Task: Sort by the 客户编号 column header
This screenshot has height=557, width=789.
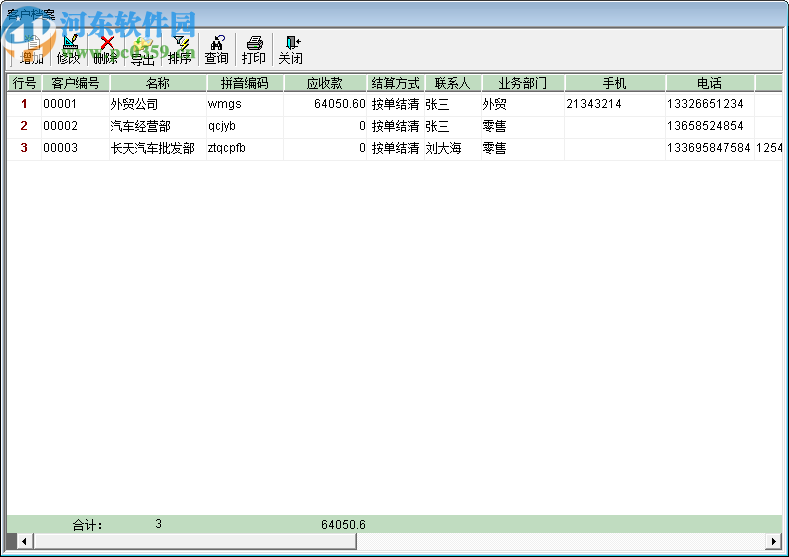Action: point(75,83)
